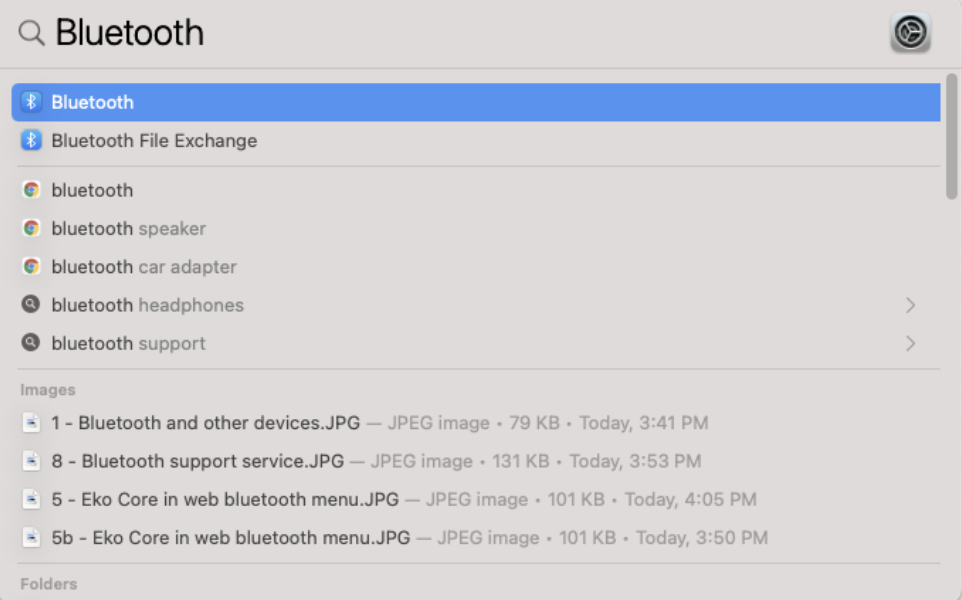Image resolution: width=962 pixels, height=600 pixels.
Task: Choose the 'bluetooth car adapter' suggestion
Action: [x=476, y=266]
